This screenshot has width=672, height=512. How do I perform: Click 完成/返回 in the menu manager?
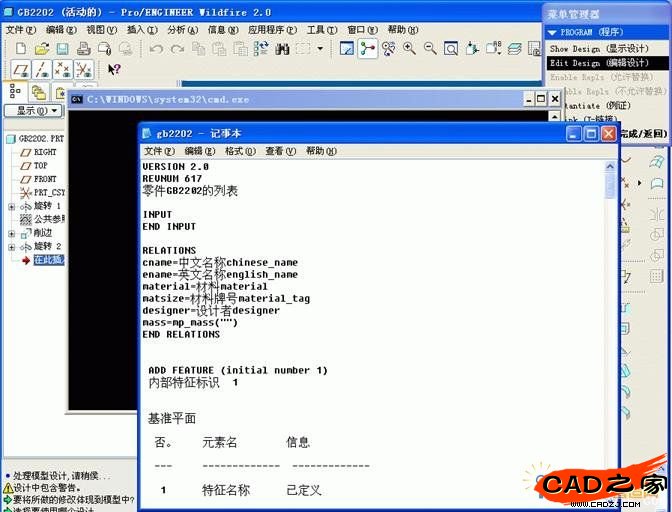click(x=643, y=134)
